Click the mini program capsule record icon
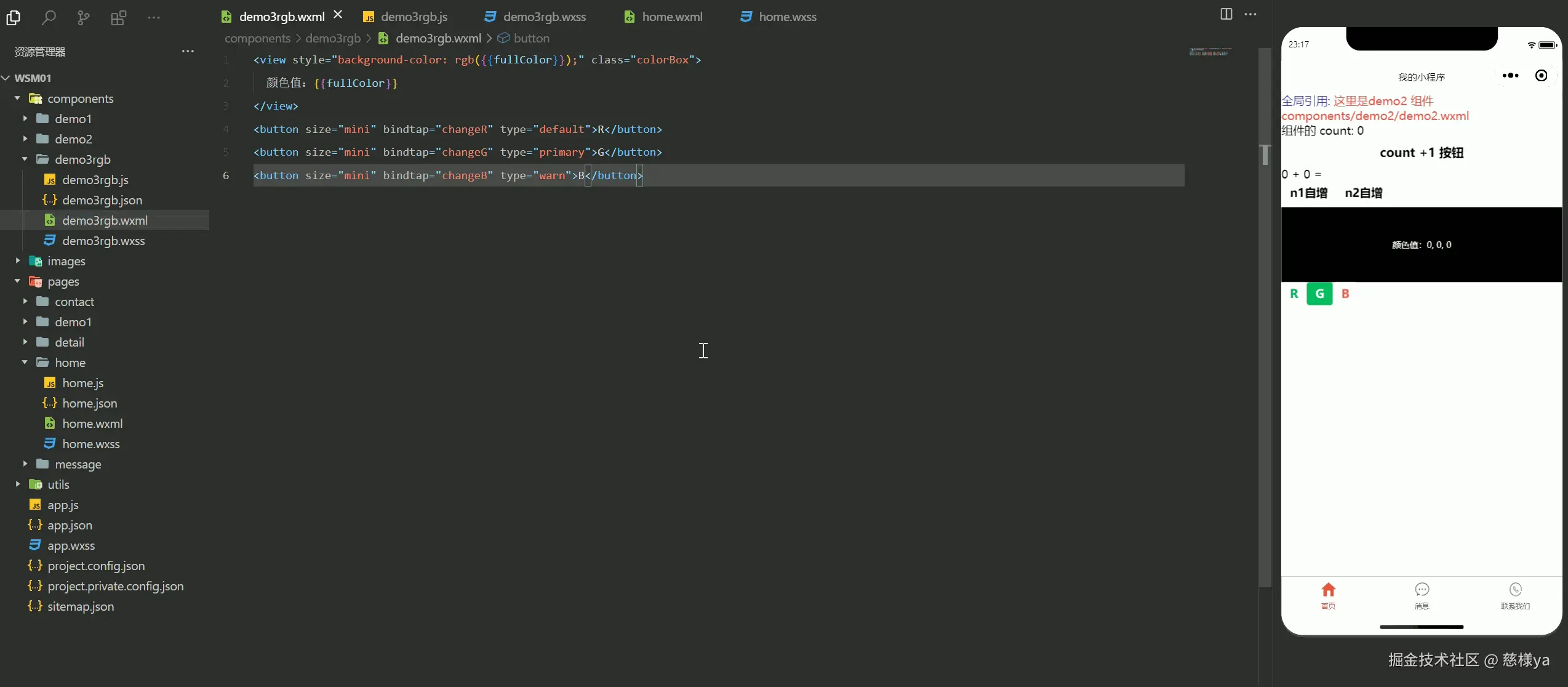Screen dimensions: 1568x687 (x=1541, y=76)
